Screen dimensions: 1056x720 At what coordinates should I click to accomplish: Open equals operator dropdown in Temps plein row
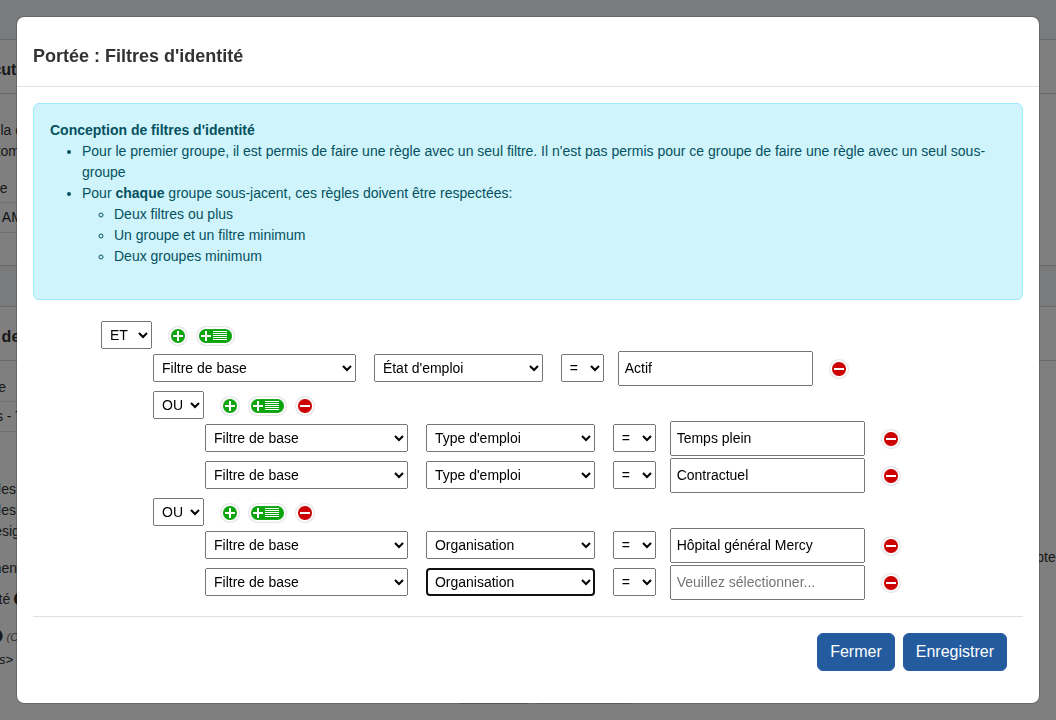tap(634, 438)
